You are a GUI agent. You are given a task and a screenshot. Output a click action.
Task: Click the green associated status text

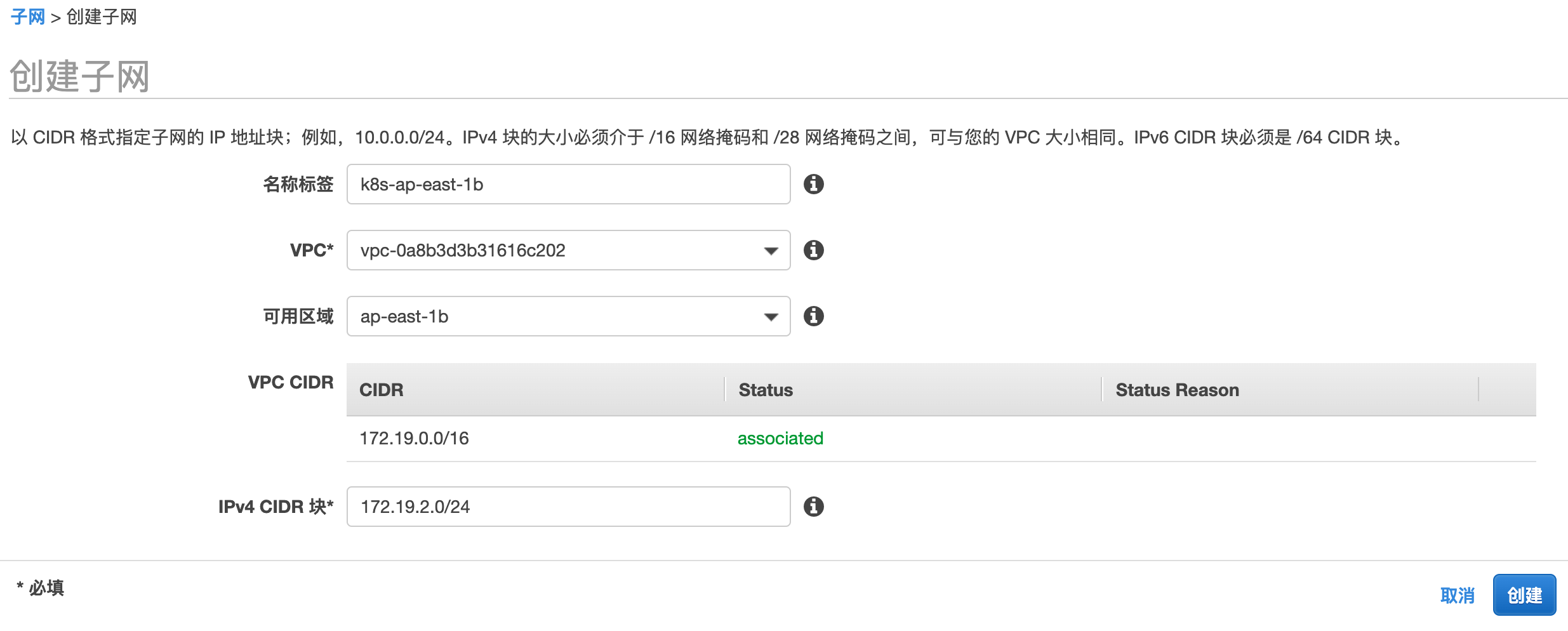click(x=780, y=438)
